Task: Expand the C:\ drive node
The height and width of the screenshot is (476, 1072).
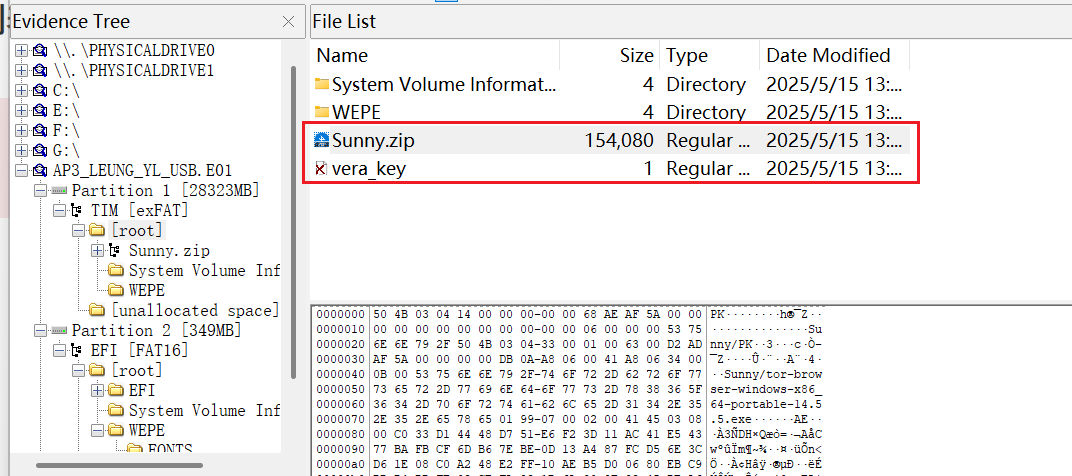Action: click(x=21, y=90)
